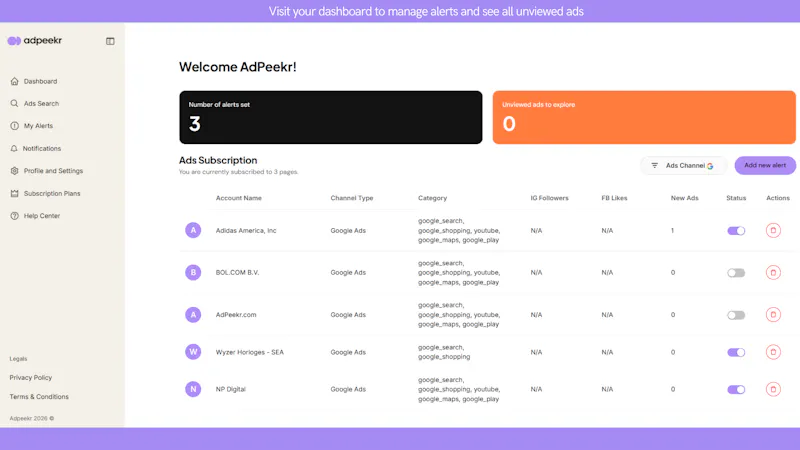Click the Subscription Plans icon

(14, 193)
